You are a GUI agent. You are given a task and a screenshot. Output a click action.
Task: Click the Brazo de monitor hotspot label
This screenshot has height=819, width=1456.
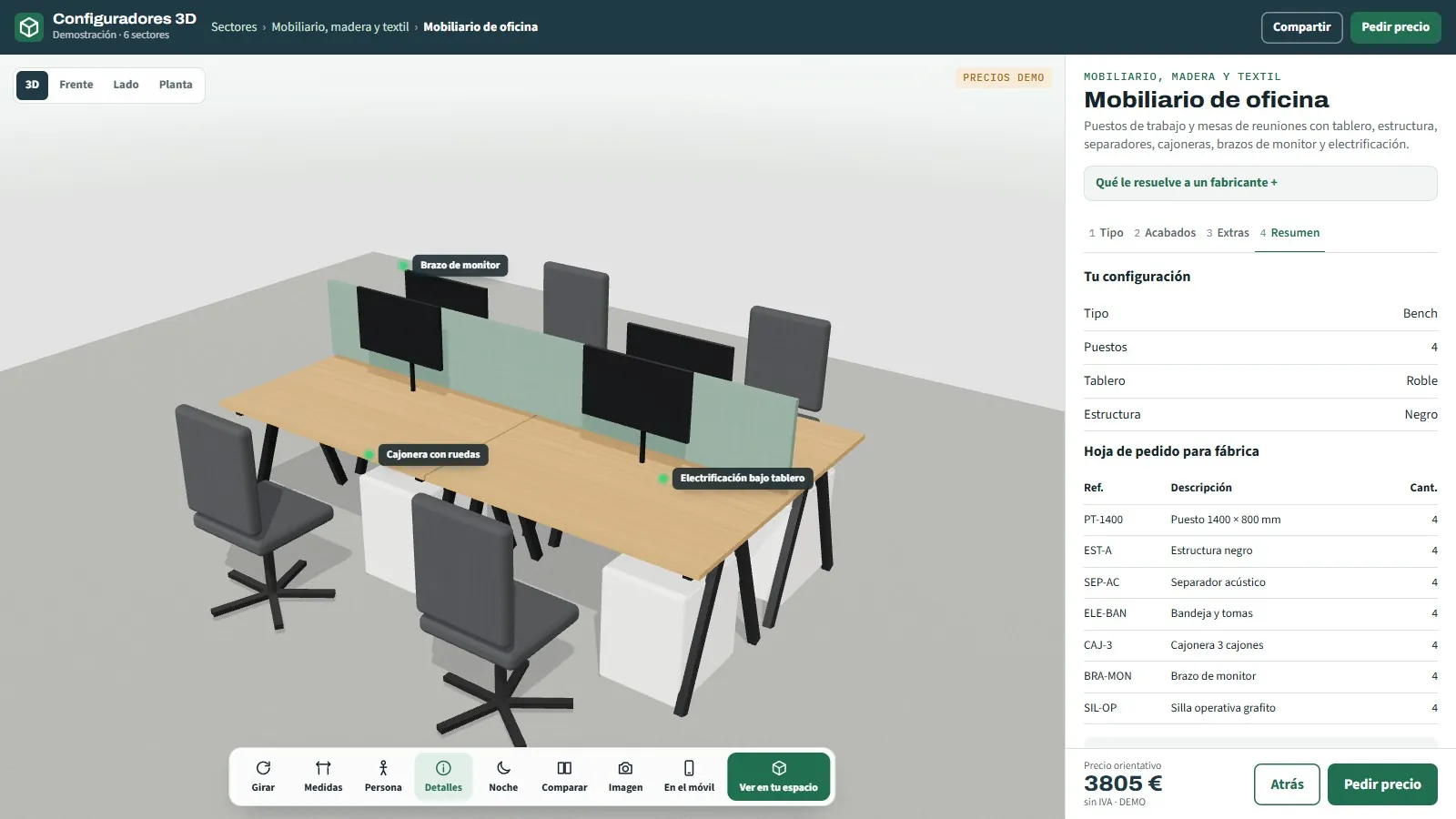click(x=460, y=266)
